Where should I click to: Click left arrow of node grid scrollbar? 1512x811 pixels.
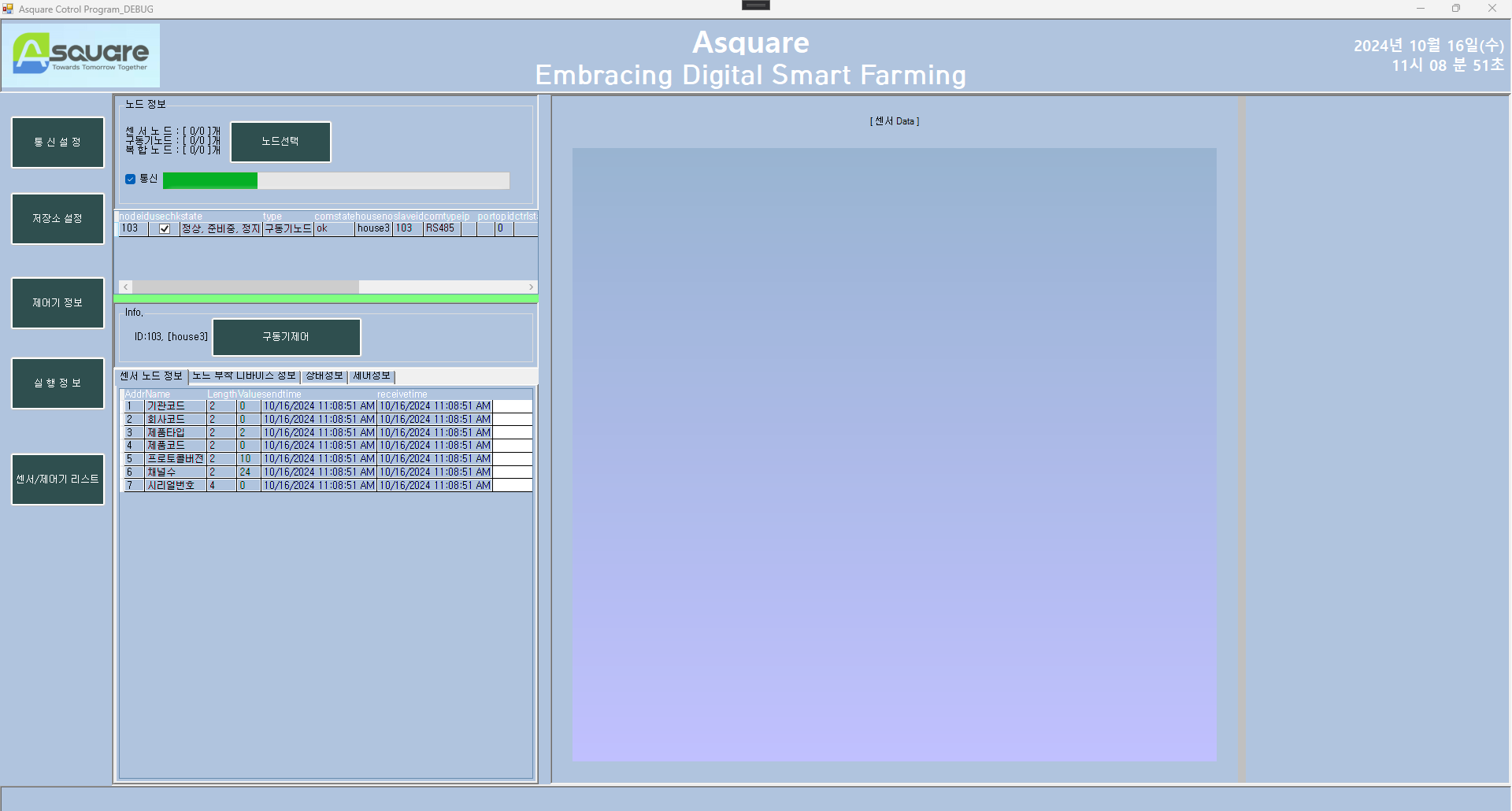pyautogui.click(x=125, y=287)
